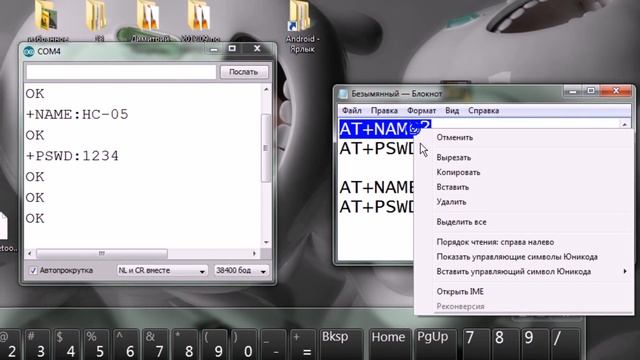Open the Формат menu in Notepad
This screenshot has height=360, width=640.
[421, 111]
